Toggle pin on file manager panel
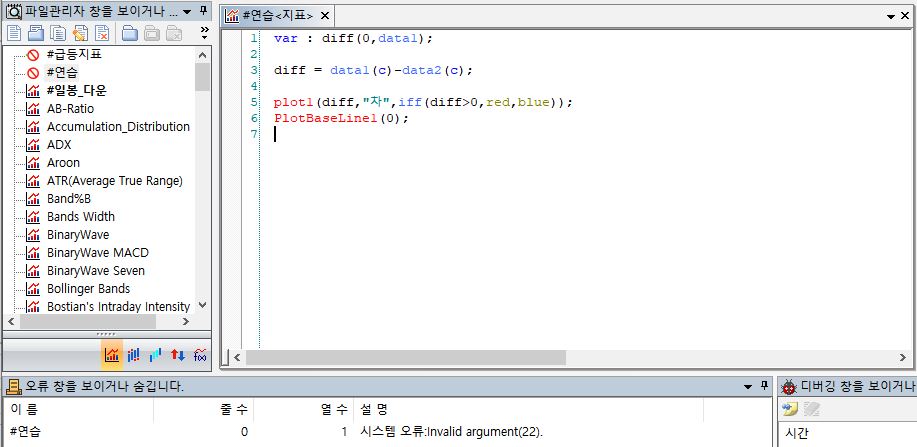Image resolution: width=917 pixels, height=447 pixels. pyautogui.click(x=203, y=12)
